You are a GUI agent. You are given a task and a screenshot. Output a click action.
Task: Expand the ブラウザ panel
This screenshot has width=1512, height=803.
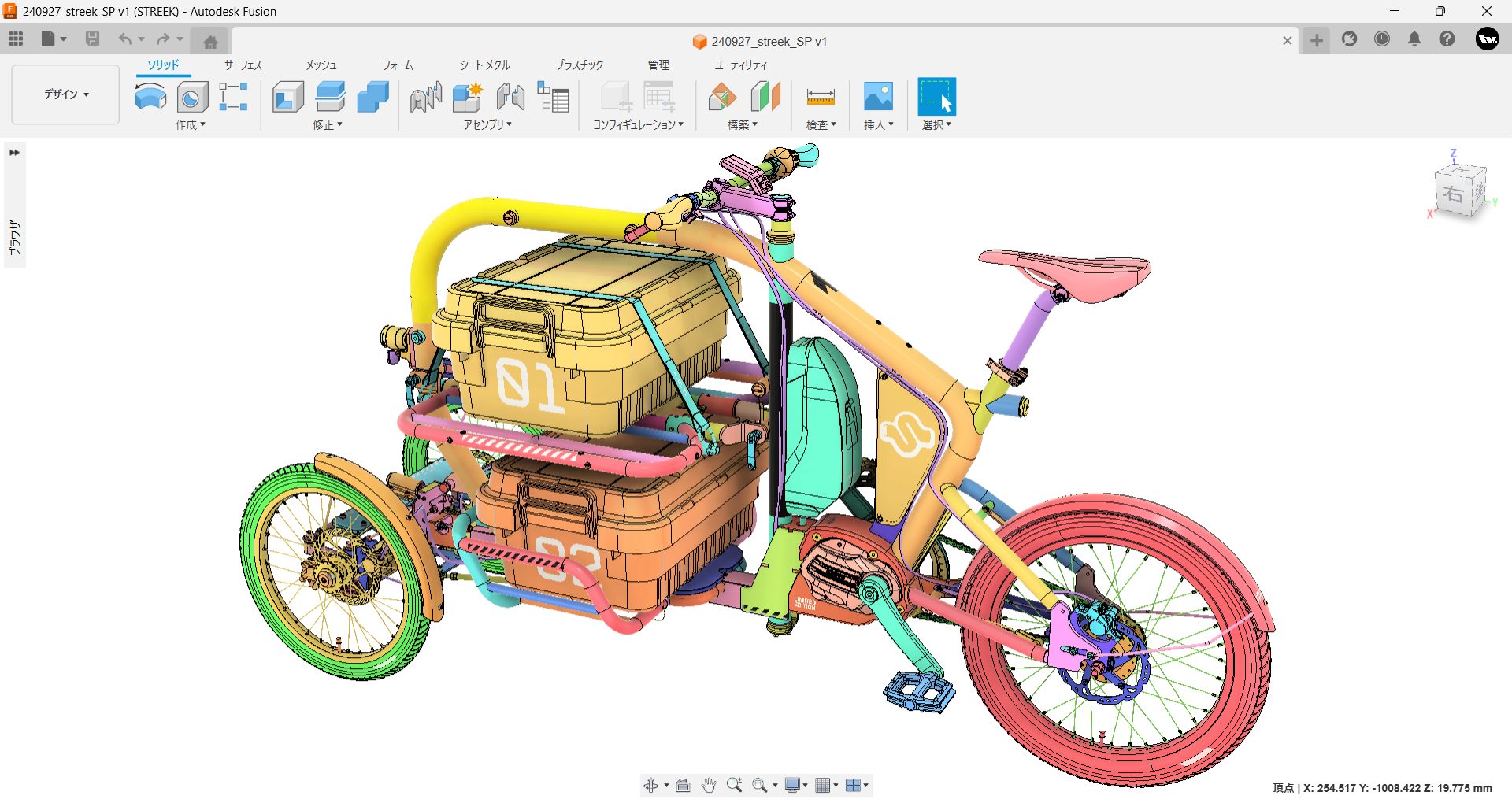coord(14,153)
